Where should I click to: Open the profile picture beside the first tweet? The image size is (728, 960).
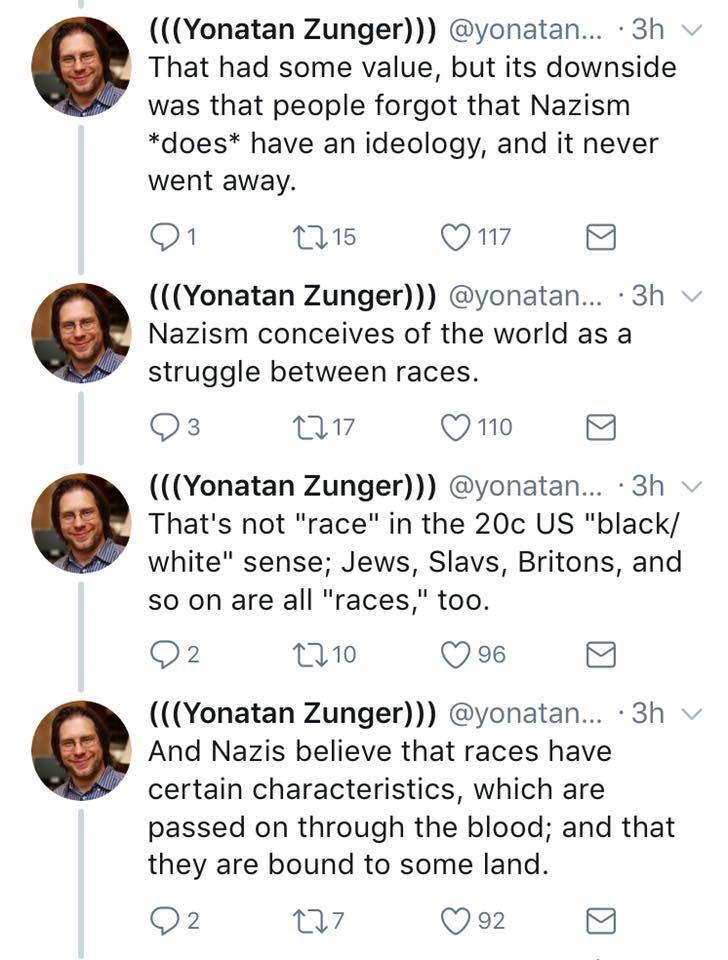pyautogui.click(x=81, y=67)
